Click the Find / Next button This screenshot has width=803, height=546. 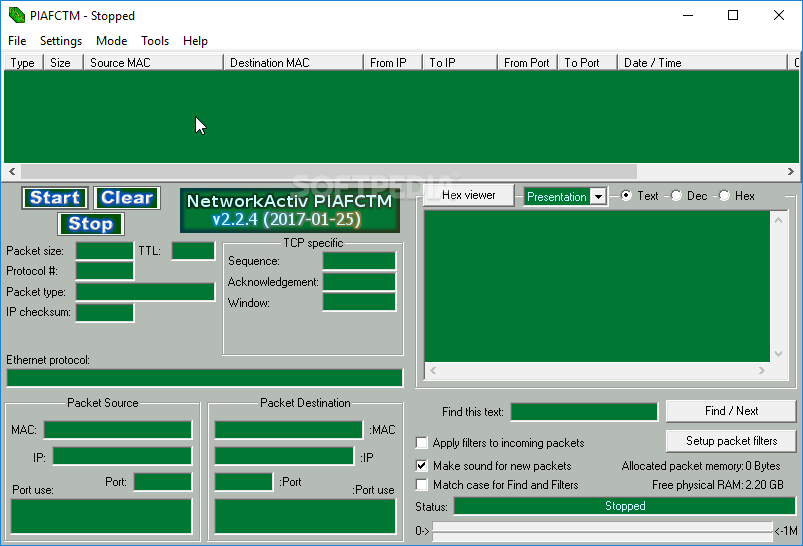click(x=731, y=411)
